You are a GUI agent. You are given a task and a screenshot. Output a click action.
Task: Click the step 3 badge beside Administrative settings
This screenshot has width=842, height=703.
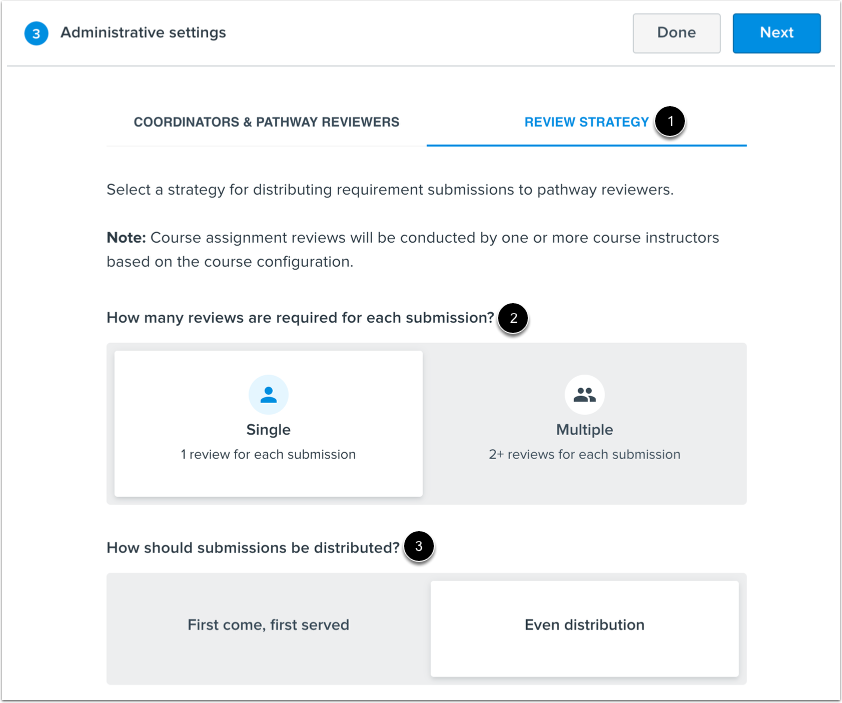pos(37,32)
